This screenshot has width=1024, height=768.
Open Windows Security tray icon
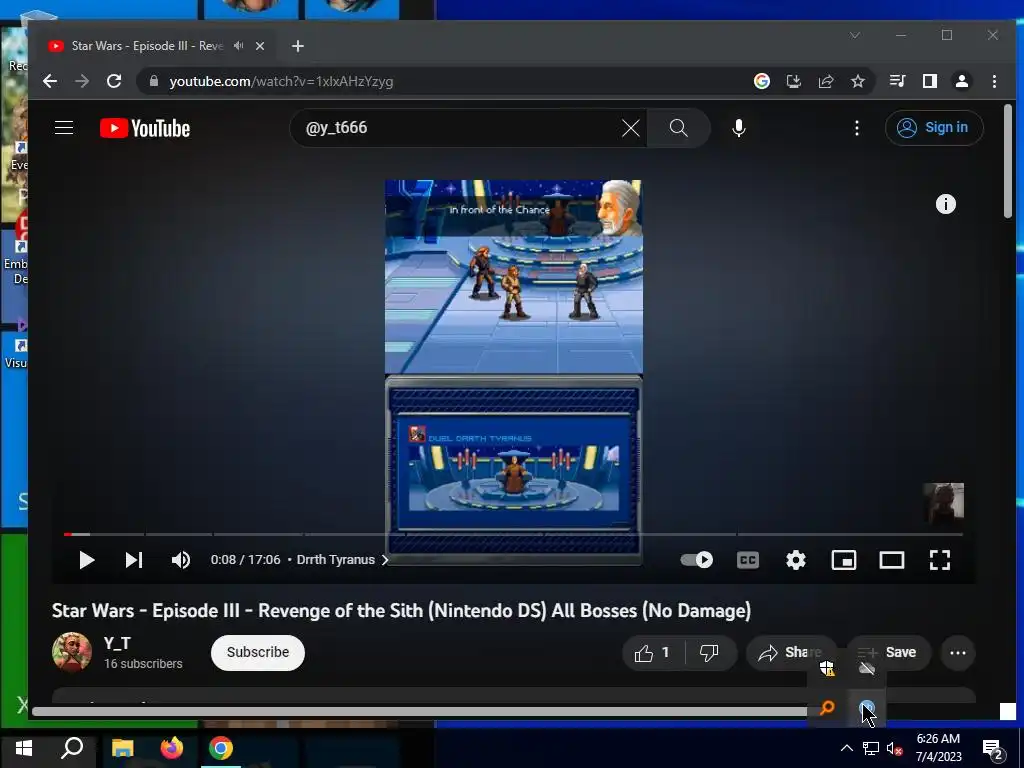(x=827, y=668)
